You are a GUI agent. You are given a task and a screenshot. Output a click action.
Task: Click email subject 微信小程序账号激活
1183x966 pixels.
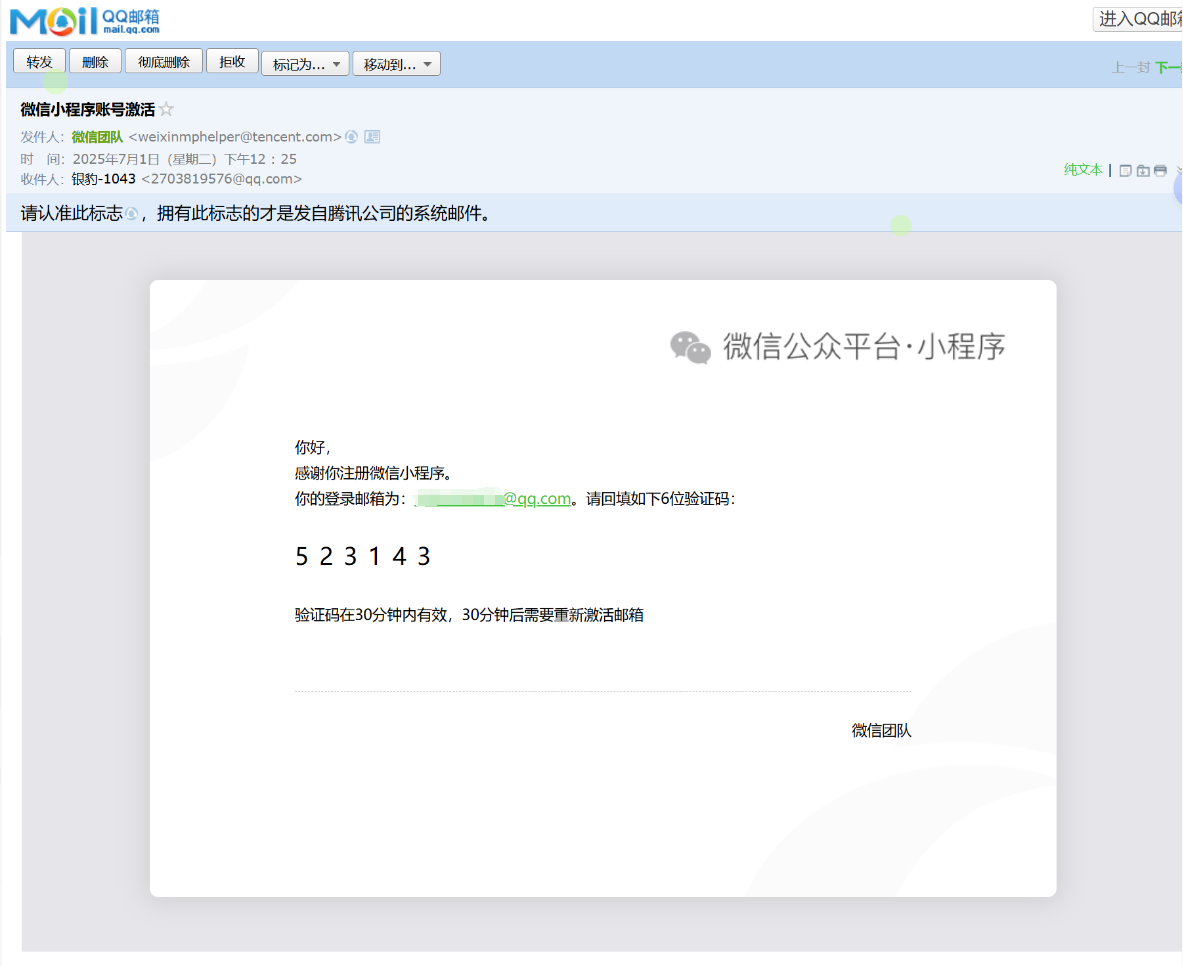[88, 109]
